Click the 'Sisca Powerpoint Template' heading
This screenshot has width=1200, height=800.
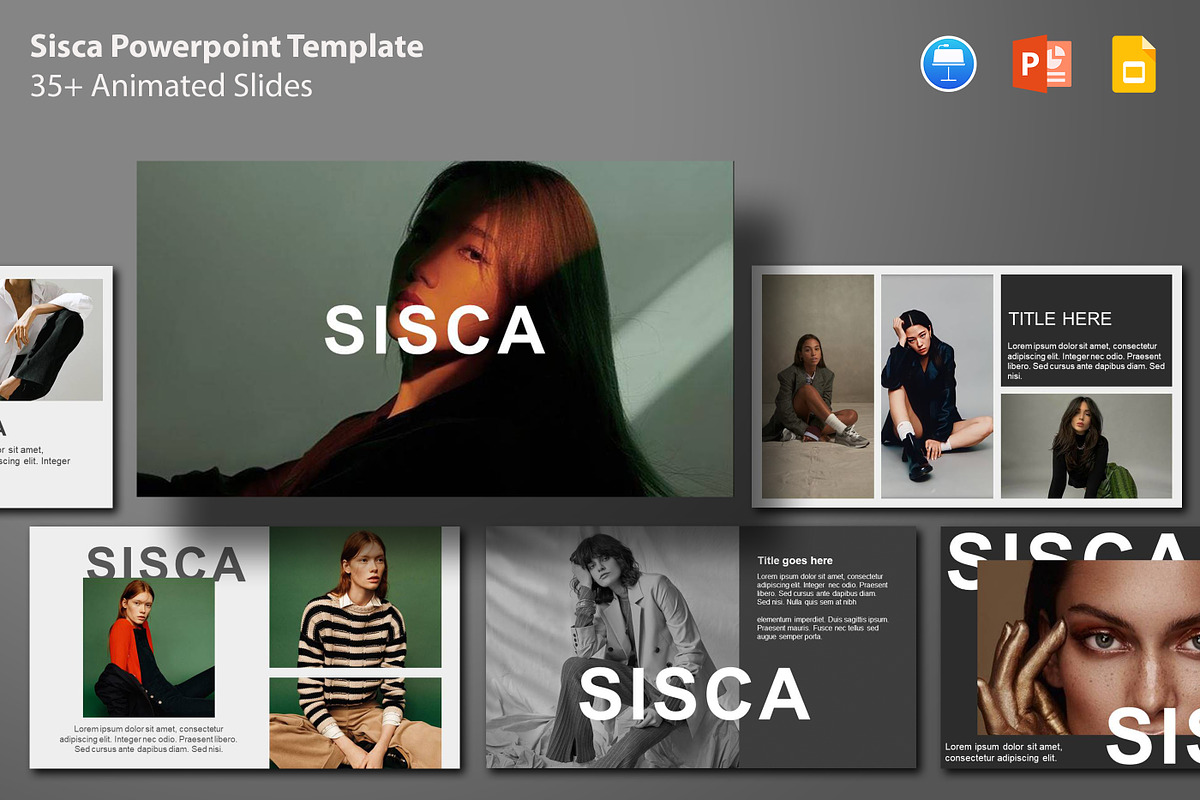[x=227, y=46]
